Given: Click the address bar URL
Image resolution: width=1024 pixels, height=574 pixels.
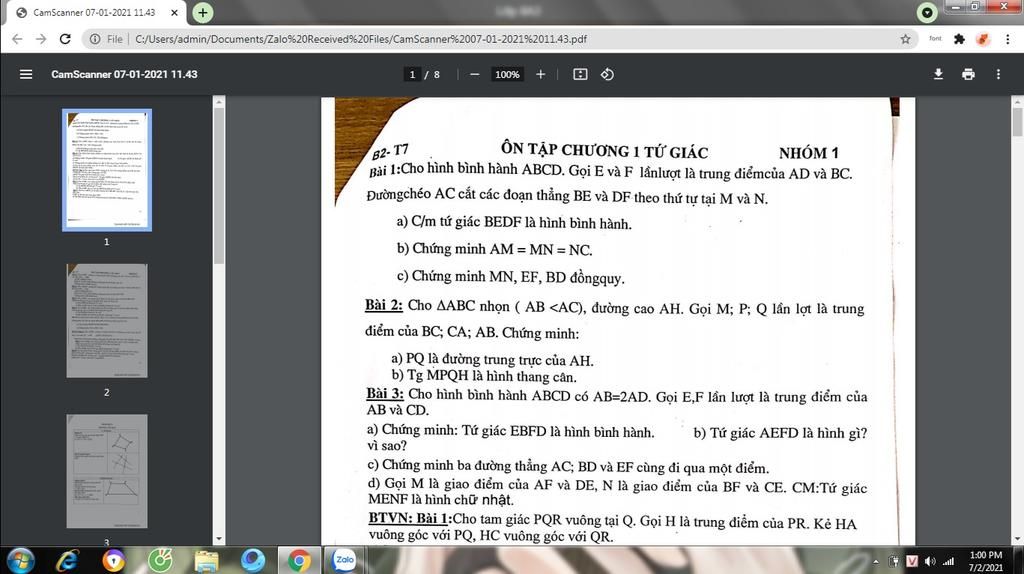Looking at the screenshot, I should tap(360, 39).
